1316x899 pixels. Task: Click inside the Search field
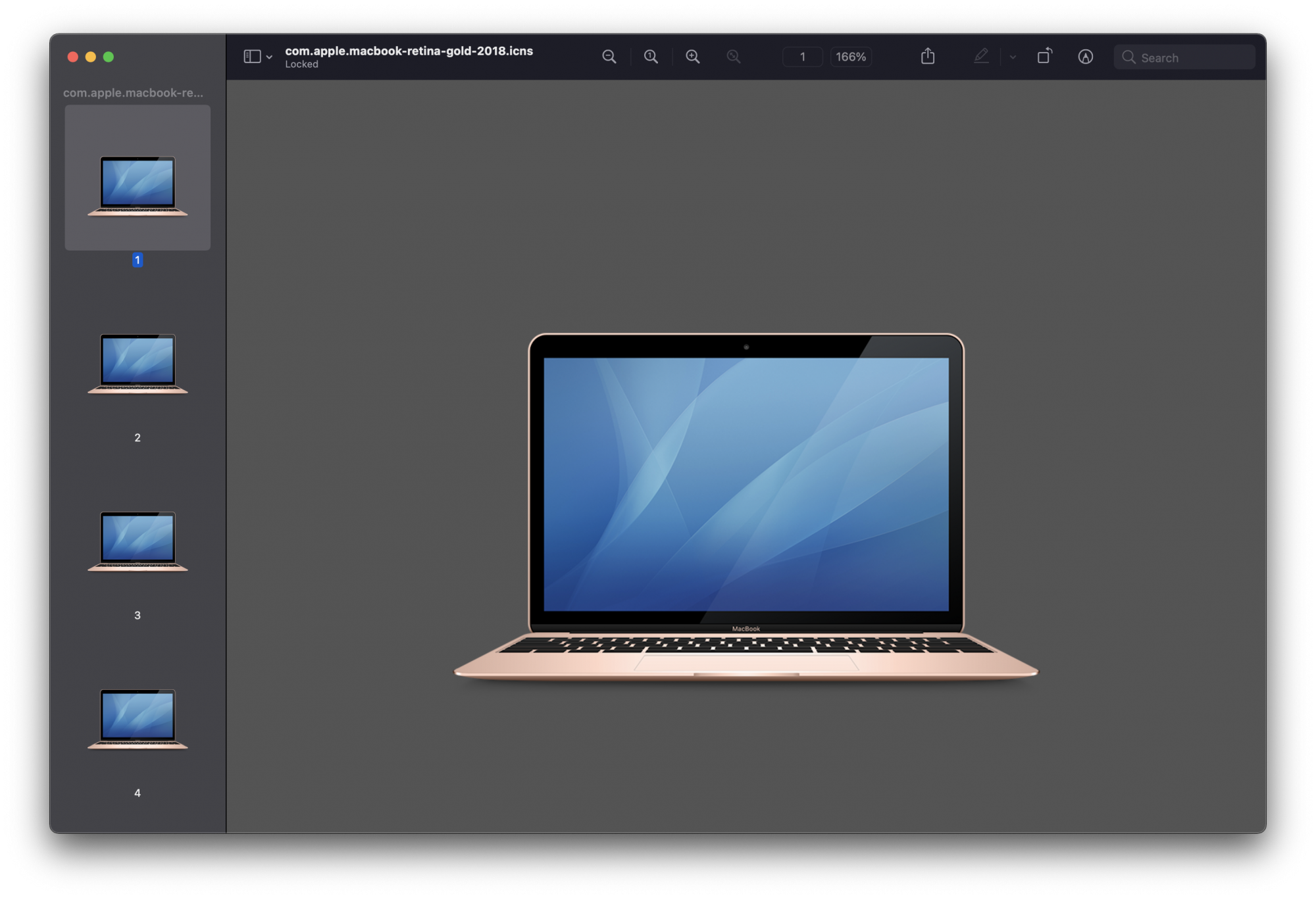coord(1192,58)
